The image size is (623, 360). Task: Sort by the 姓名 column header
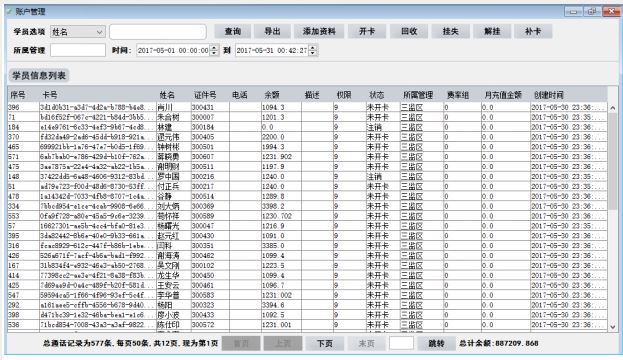click(x=167, y=95)
